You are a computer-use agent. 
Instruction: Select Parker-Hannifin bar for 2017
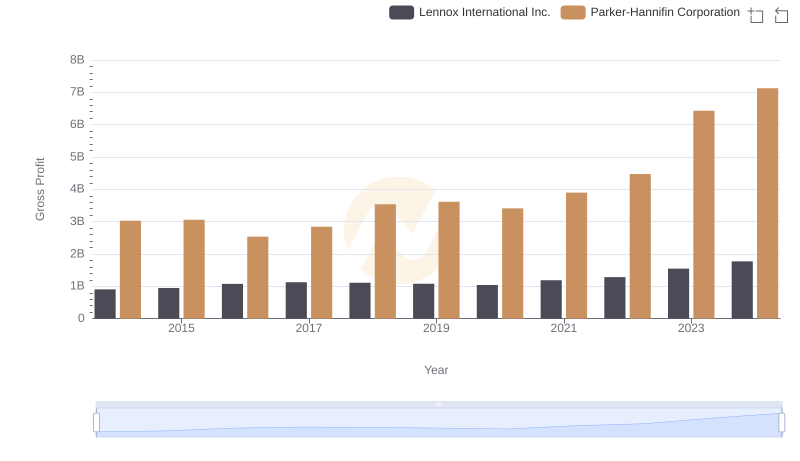tap(321, 273)
